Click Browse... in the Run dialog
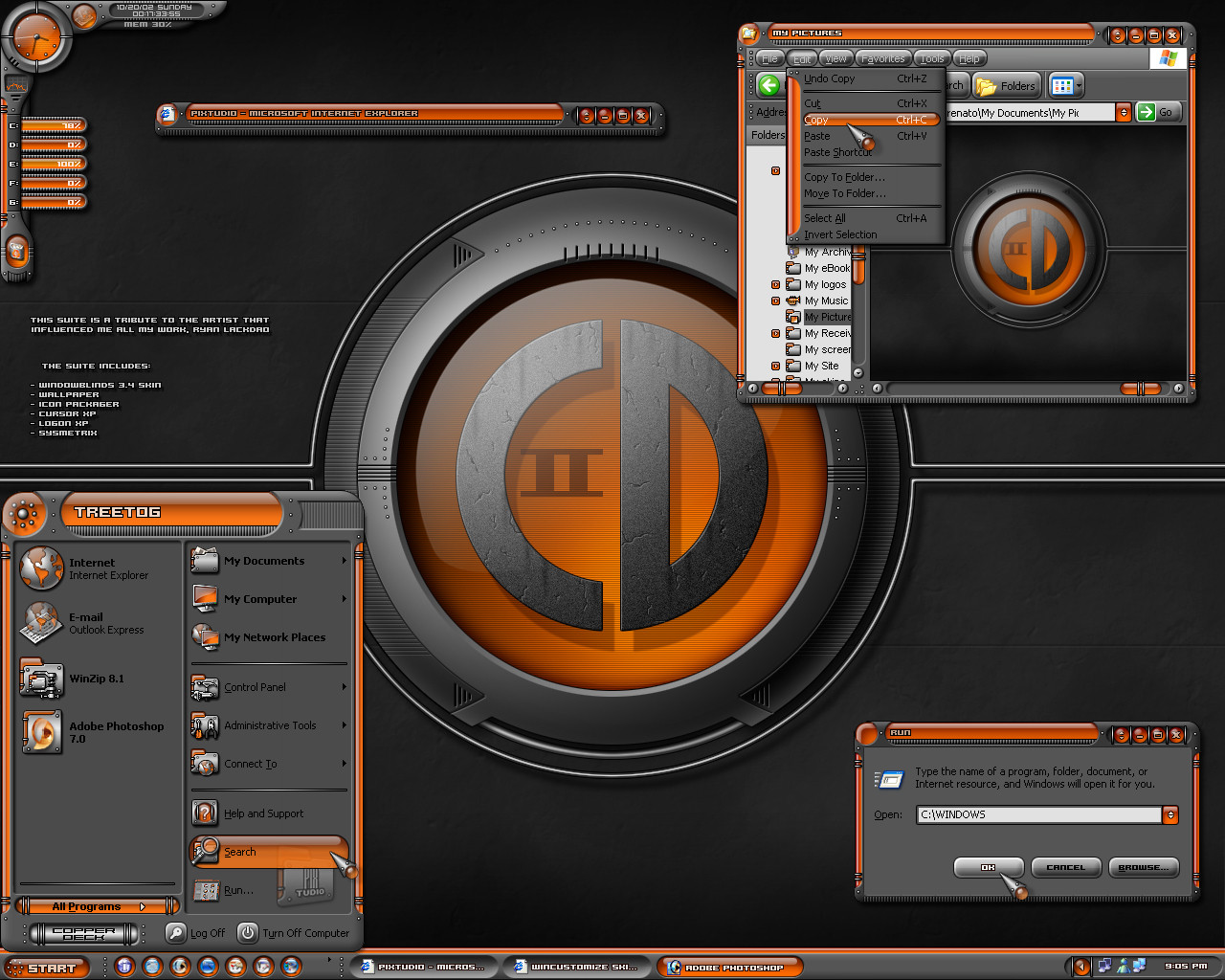 click(x=1143, y=867)
